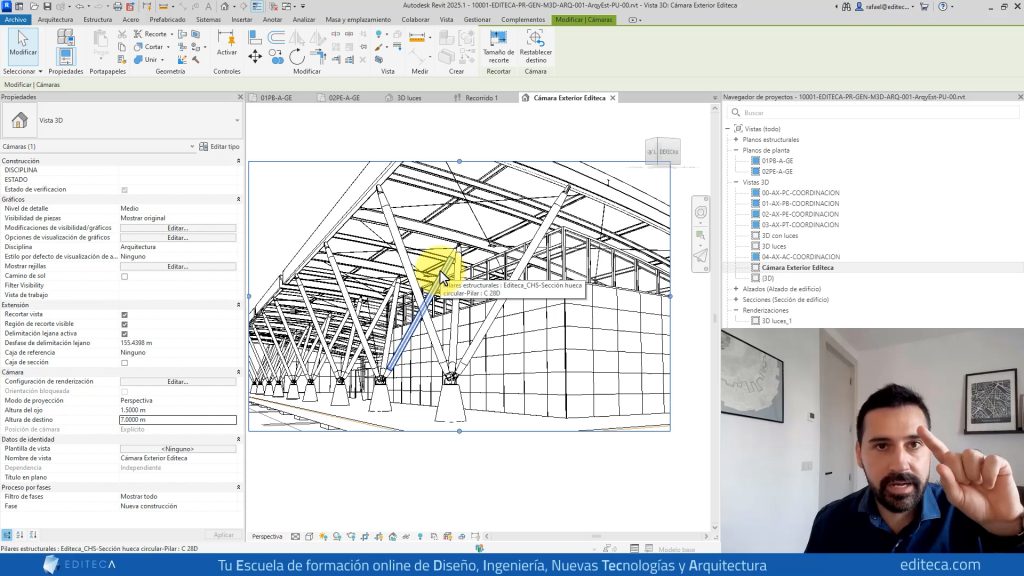Open the Vista 3D type selector dropdown
The height and width of the screenshot is (576, 1024).
click(x=237, y=121)
